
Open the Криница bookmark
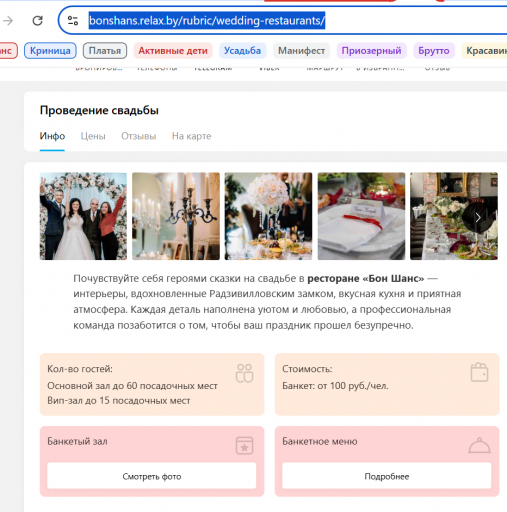coord(50,51)
